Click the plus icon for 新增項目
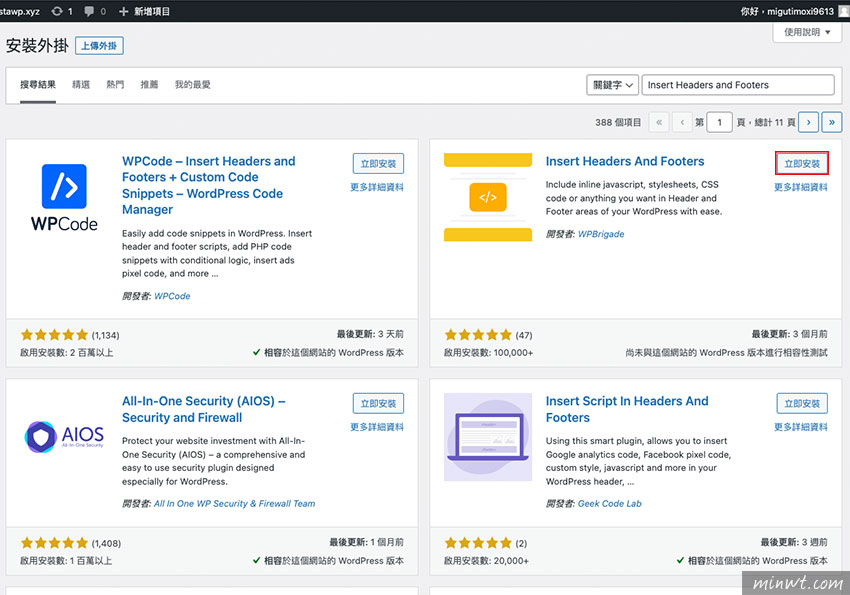Viewport: 850px width, 595px height. [x=123, y=11]
